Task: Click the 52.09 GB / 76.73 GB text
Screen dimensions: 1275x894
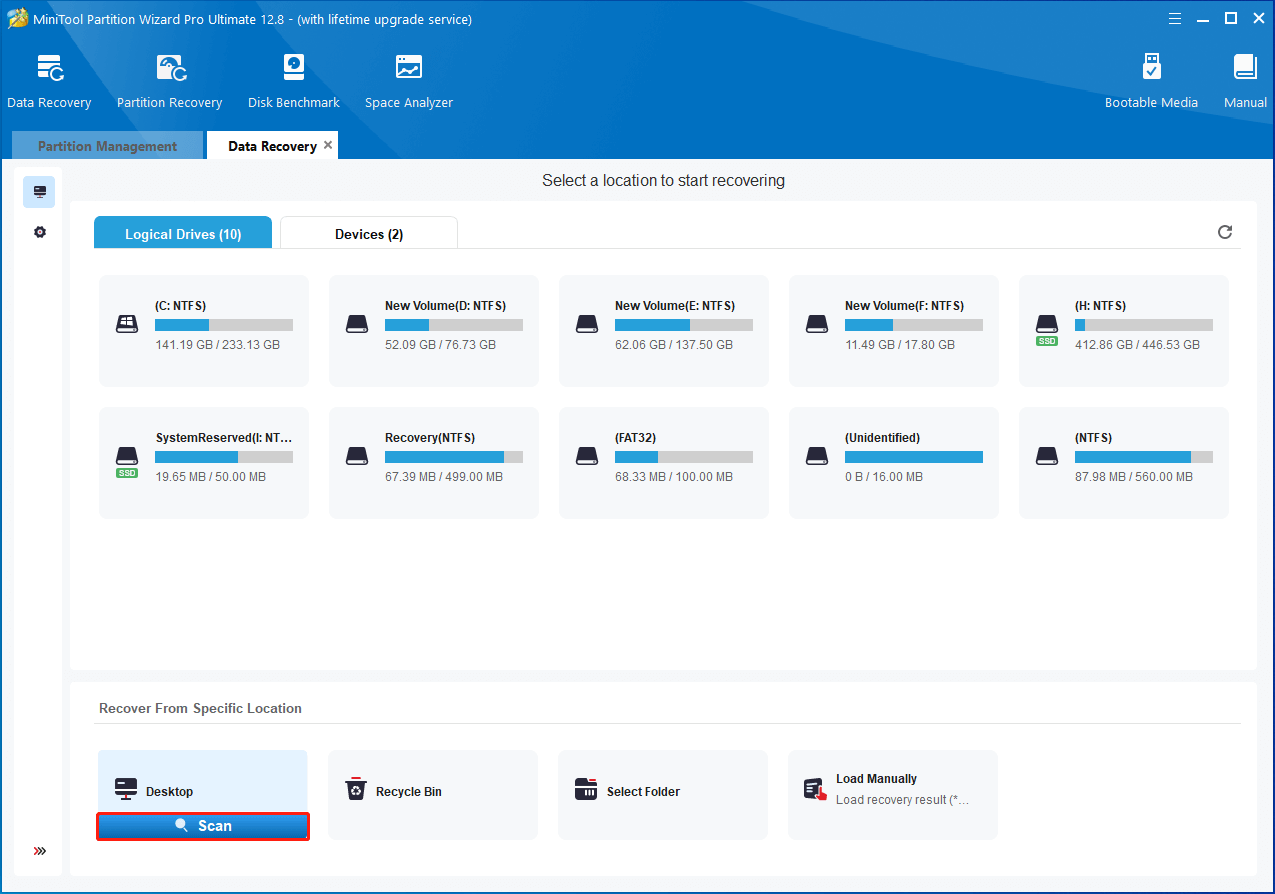Action: (x=440, y=345)
